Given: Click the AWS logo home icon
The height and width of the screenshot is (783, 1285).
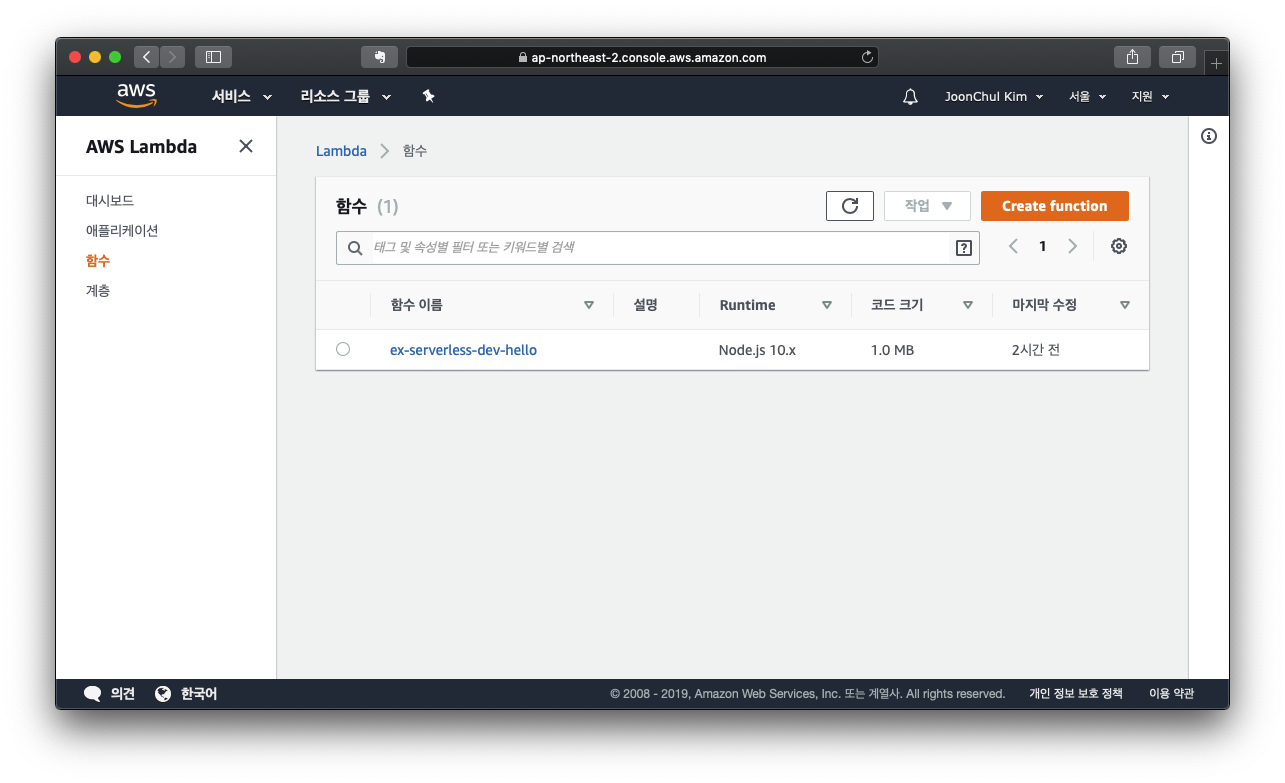Looking at the screenshot, I should click(x=136, y=96).
